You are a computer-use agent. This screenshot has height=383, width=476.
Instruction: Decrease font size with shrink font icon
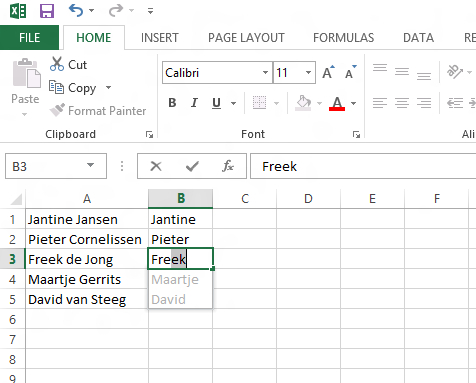pyautogui.click(x=350, y=72)
